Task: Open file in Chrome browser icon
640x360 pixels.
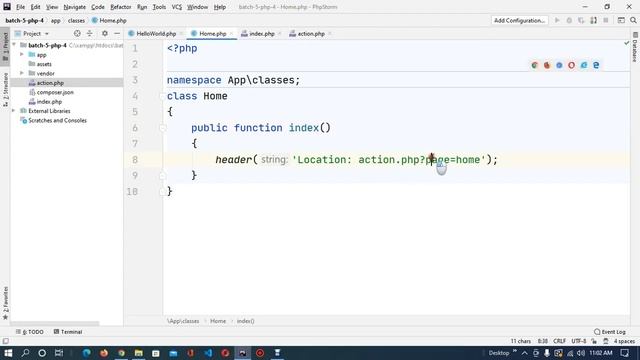Action: tap(535, 65)
